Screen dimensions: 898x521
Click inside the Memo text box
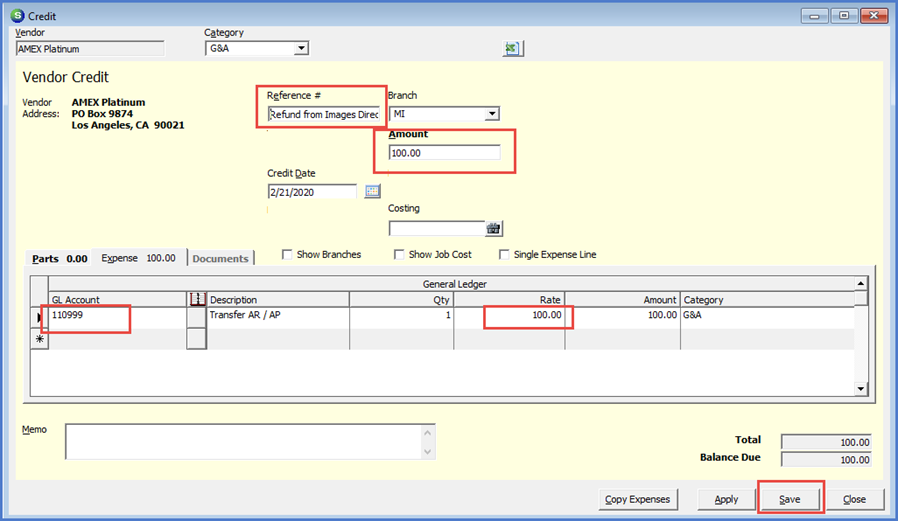point(243,441)
